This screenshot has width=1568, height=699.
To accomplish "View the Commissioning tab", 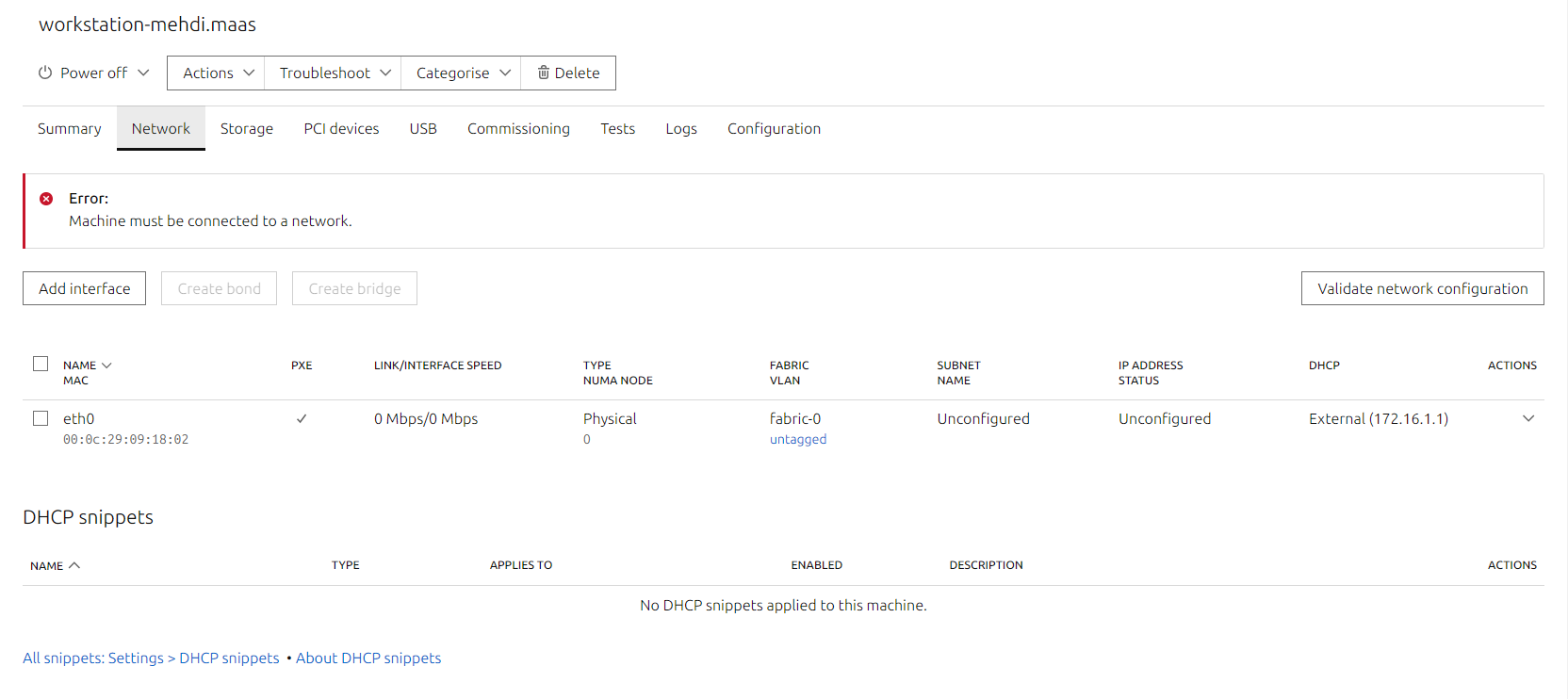I will [x=518, y=128].
